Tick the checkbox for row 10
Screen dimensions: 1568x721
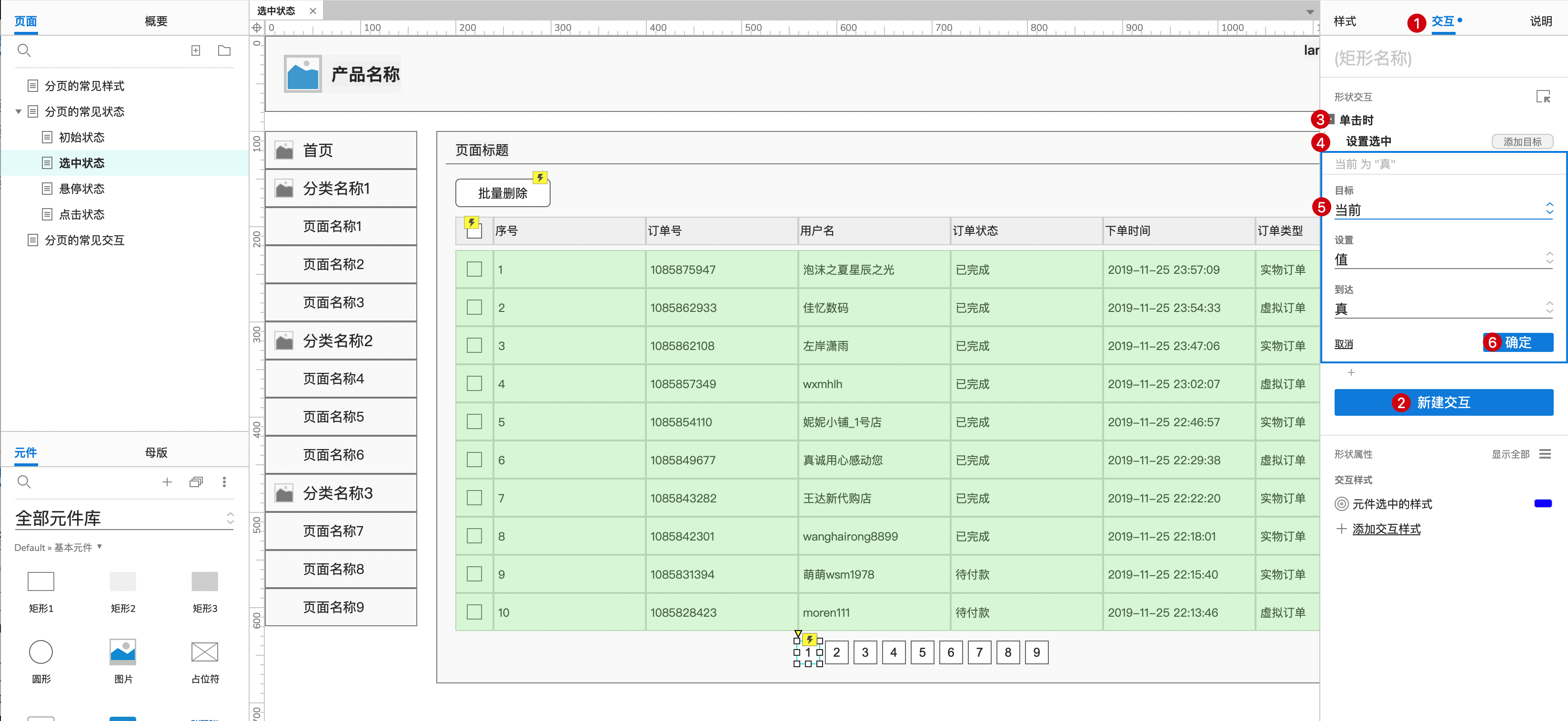474,612
